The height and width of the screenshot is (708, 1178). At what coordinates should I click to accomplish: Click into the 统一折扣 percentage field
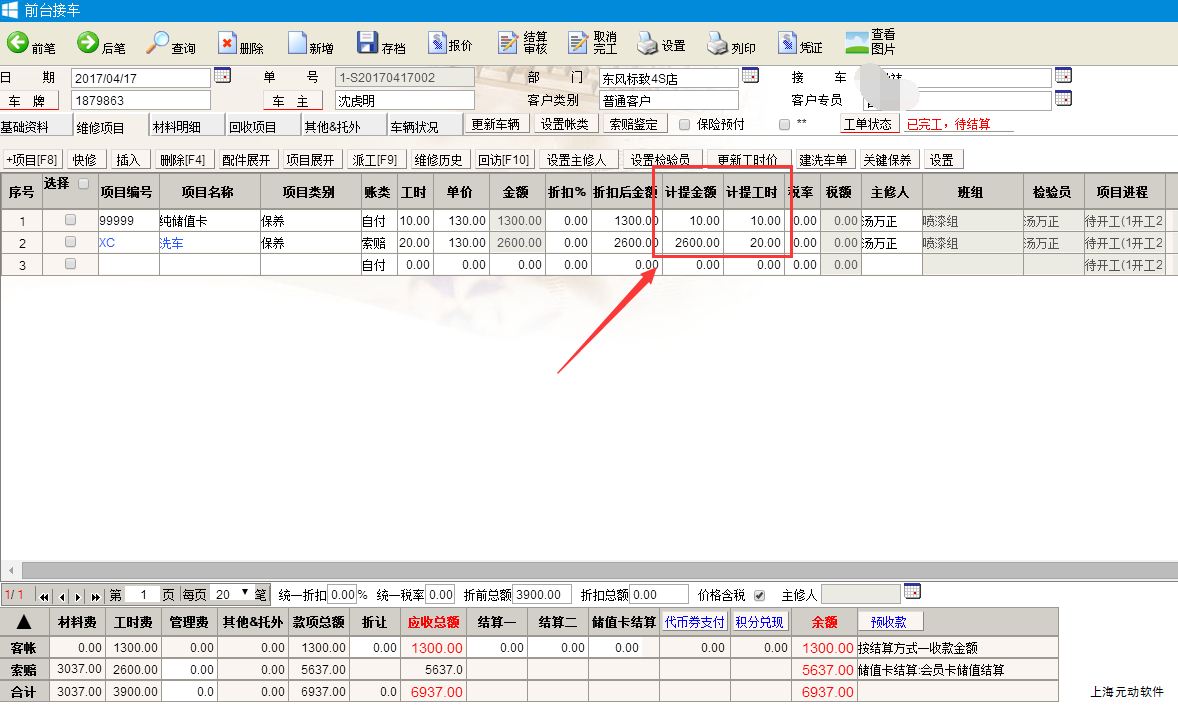point(341,595)
